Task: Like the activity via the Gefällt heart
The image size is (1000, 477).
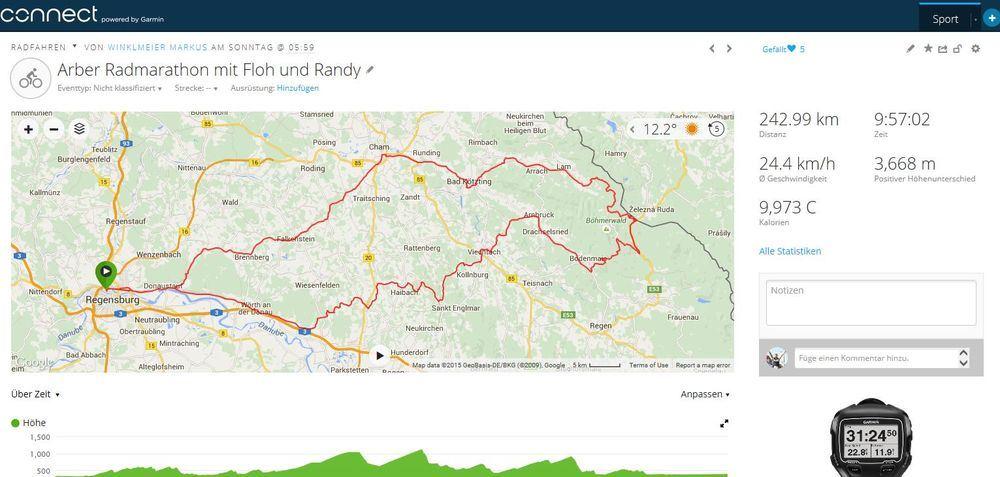Action: point(791,48)
